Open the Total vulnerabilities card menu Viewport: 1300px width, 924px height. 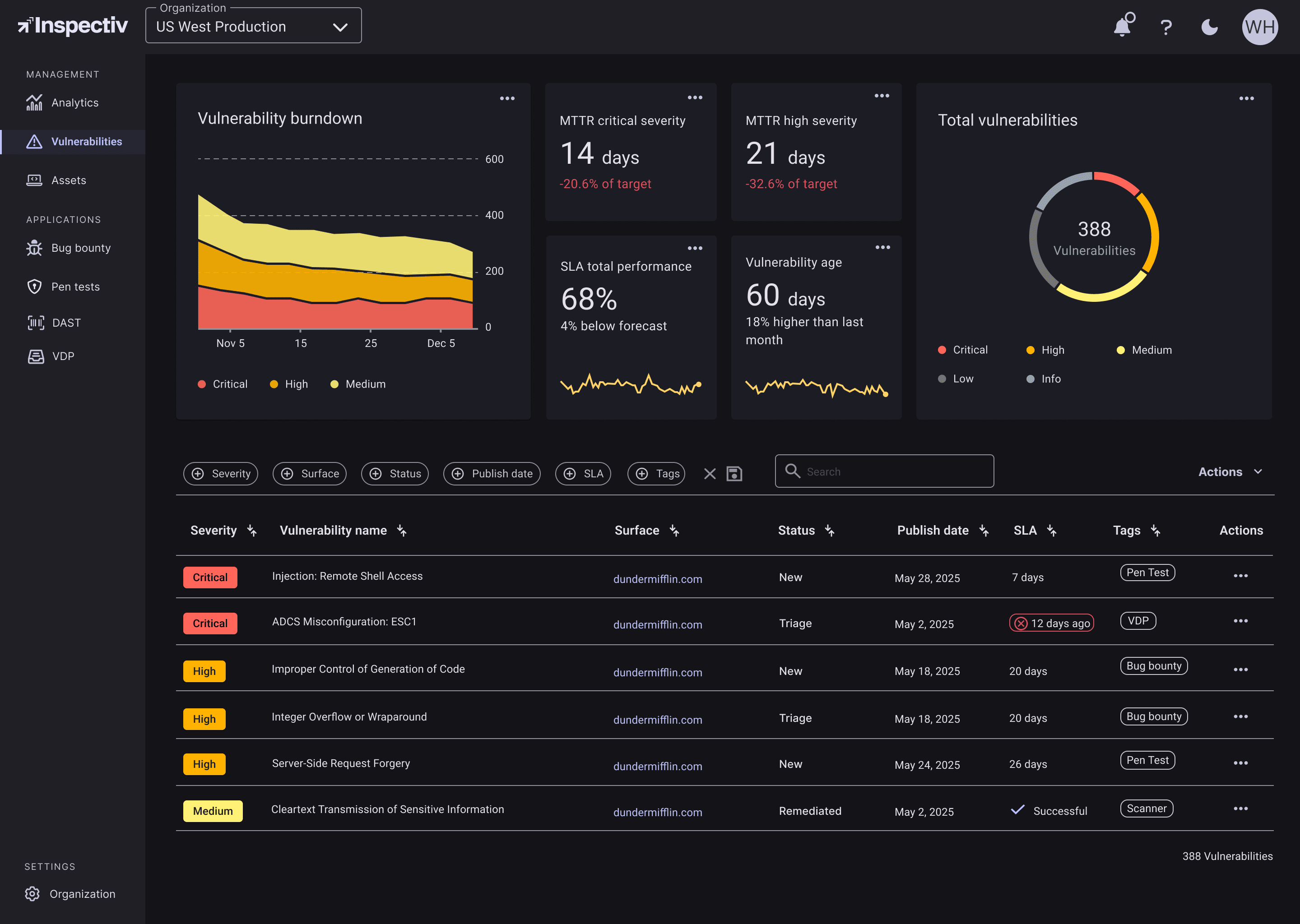click(x=1246, y=97)
